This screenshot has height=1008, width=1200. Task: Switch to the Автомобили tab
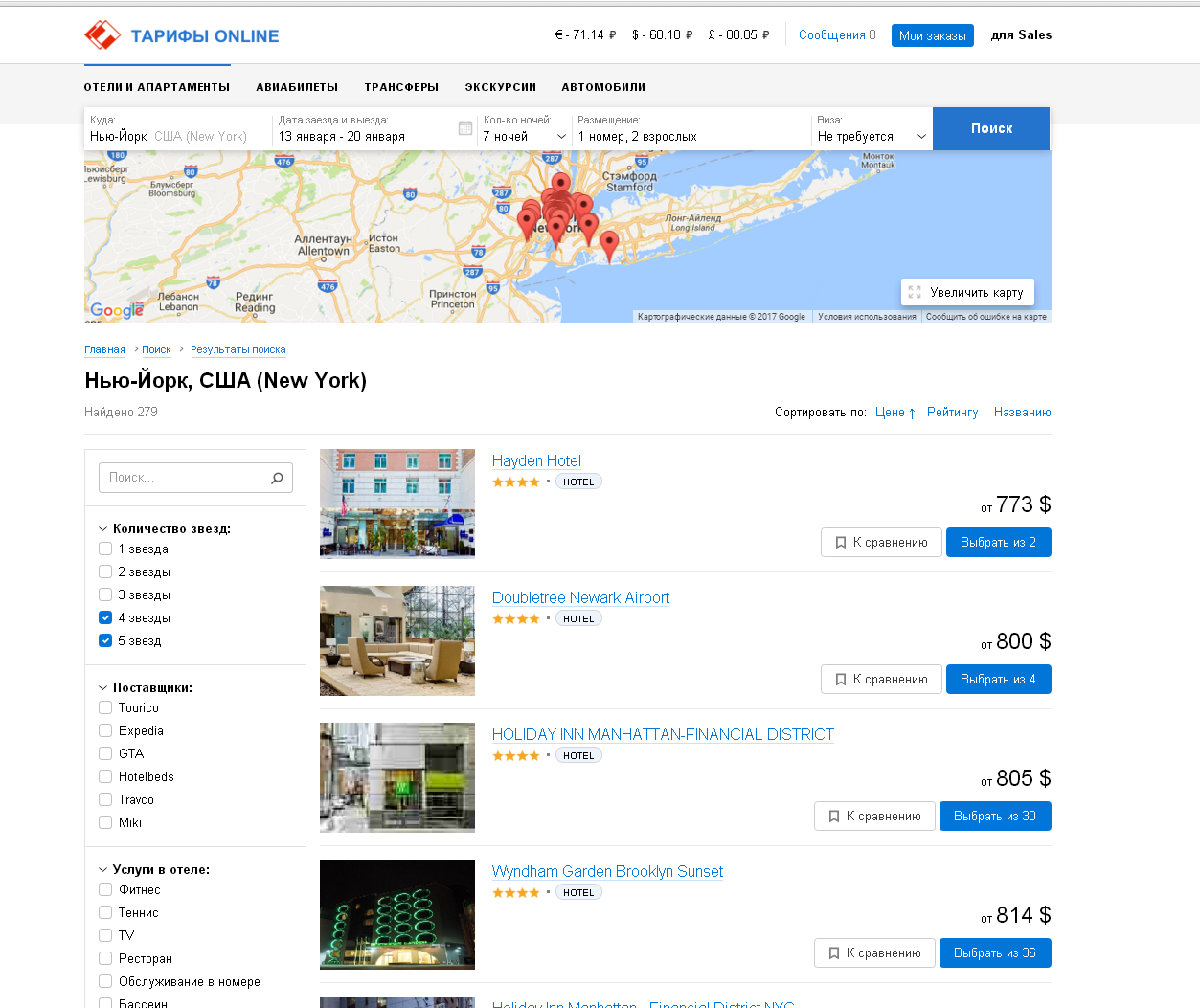603,87
